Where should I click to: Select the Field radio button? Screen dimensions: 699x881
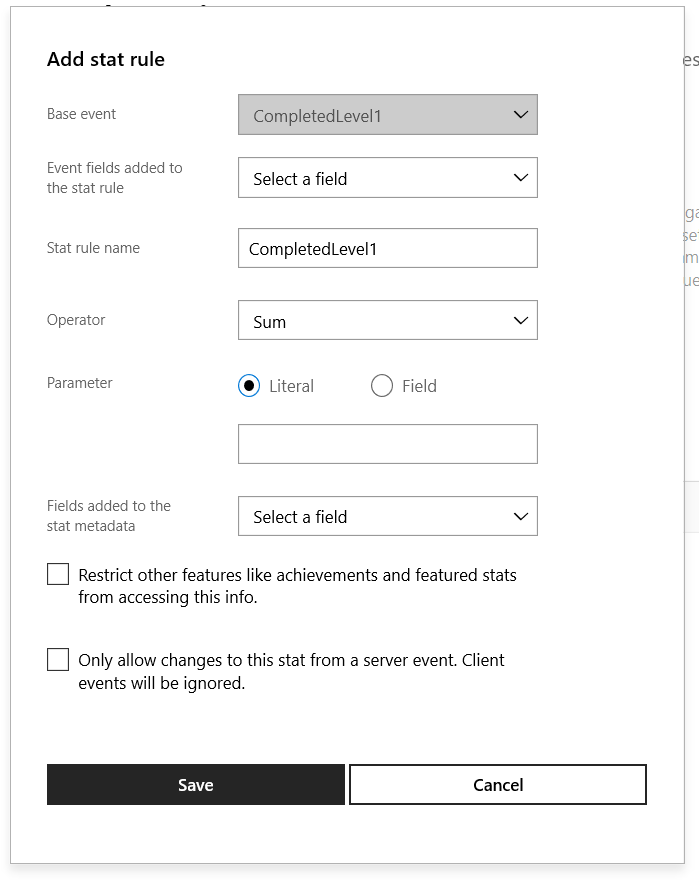pos(381,385)
